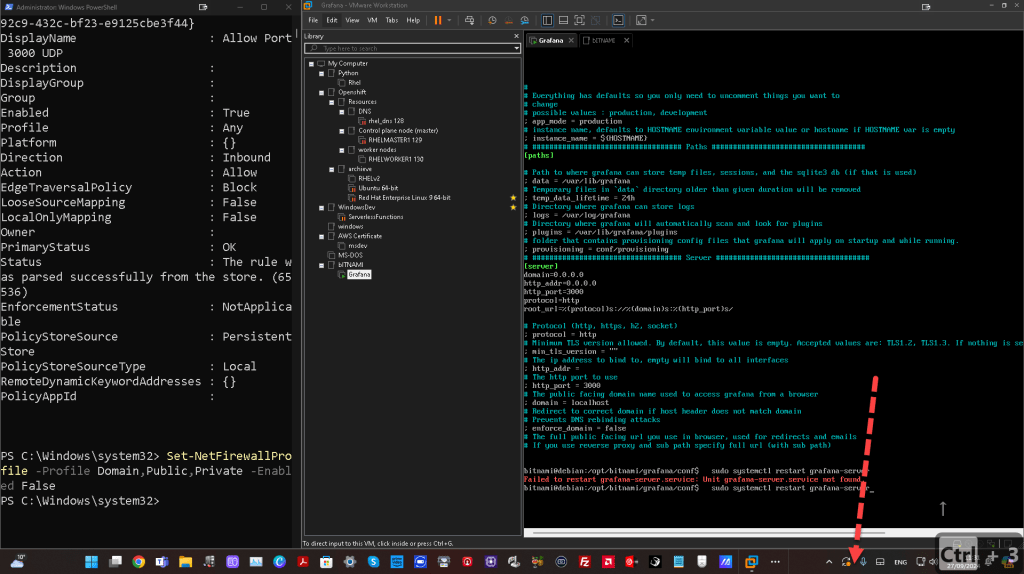
Task: Select the windows folder in Library
Action: pyautogui.click(x=350, y=227)
